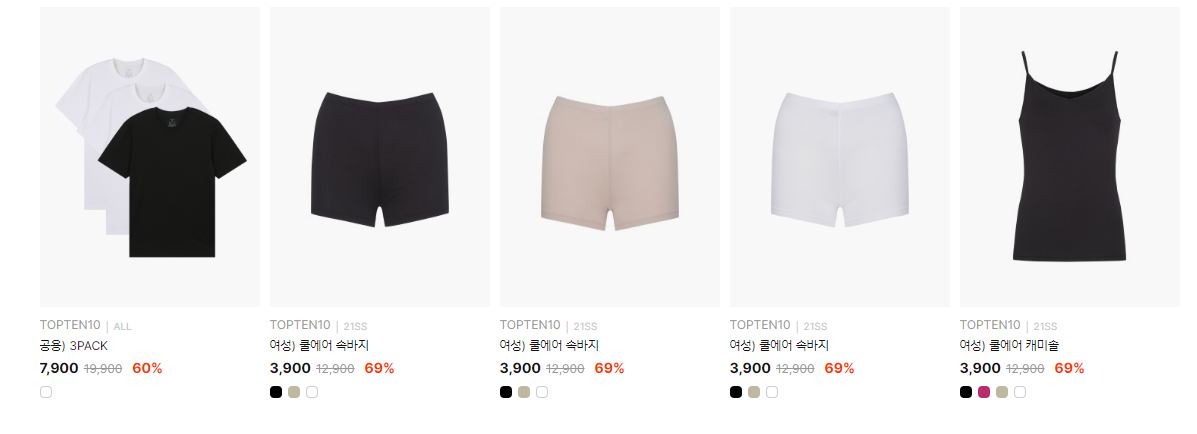1197x434 pixels.
Task: Open the beige 쿨에어 속바지 shorts image
Action: (610, 157)
